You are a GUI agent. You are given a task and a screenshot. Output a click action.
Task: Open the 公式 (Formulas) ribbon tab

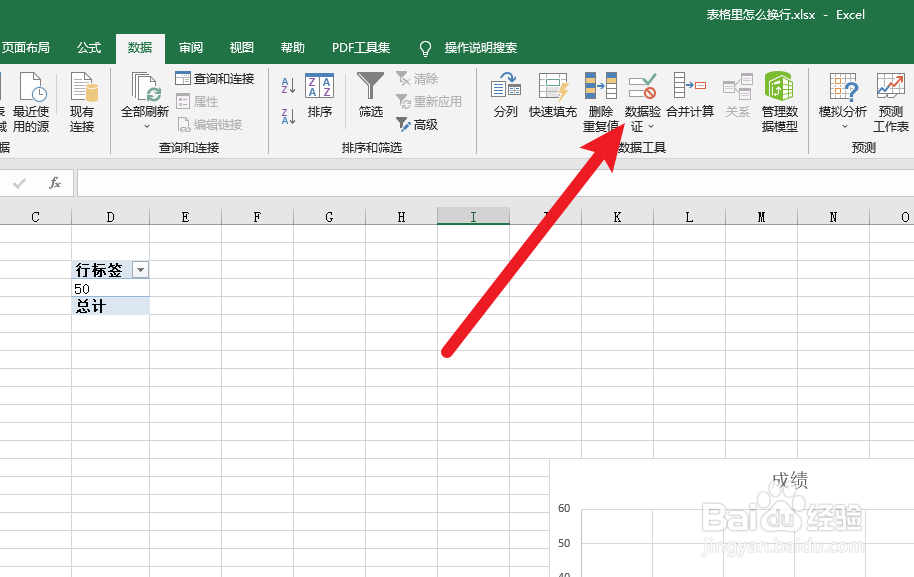[x=88, y=47]
